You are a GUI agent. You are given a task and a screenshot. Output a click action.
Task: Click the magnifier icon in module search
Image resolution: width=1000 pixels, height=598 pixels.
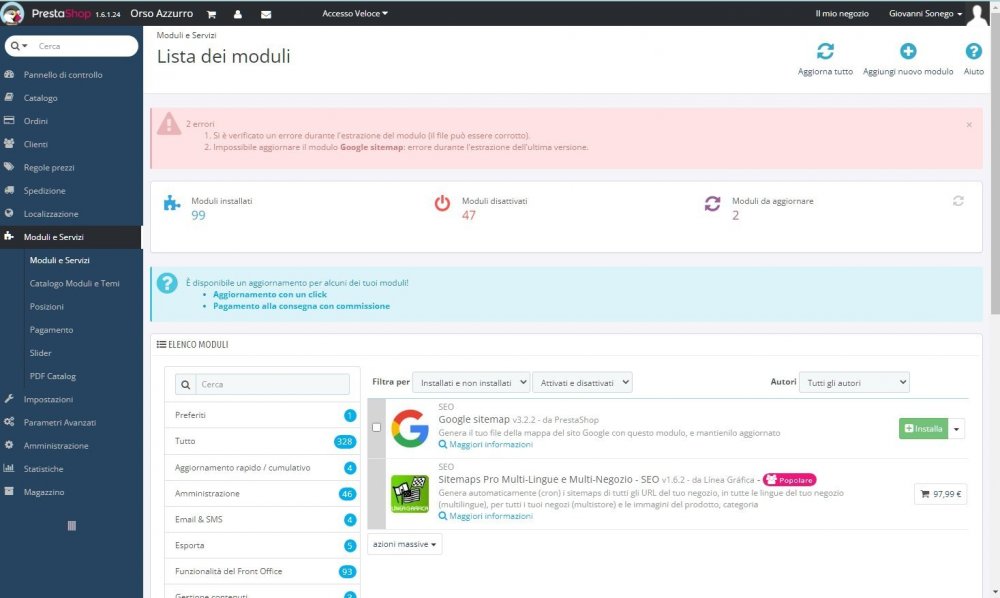(x=186, y=384)
